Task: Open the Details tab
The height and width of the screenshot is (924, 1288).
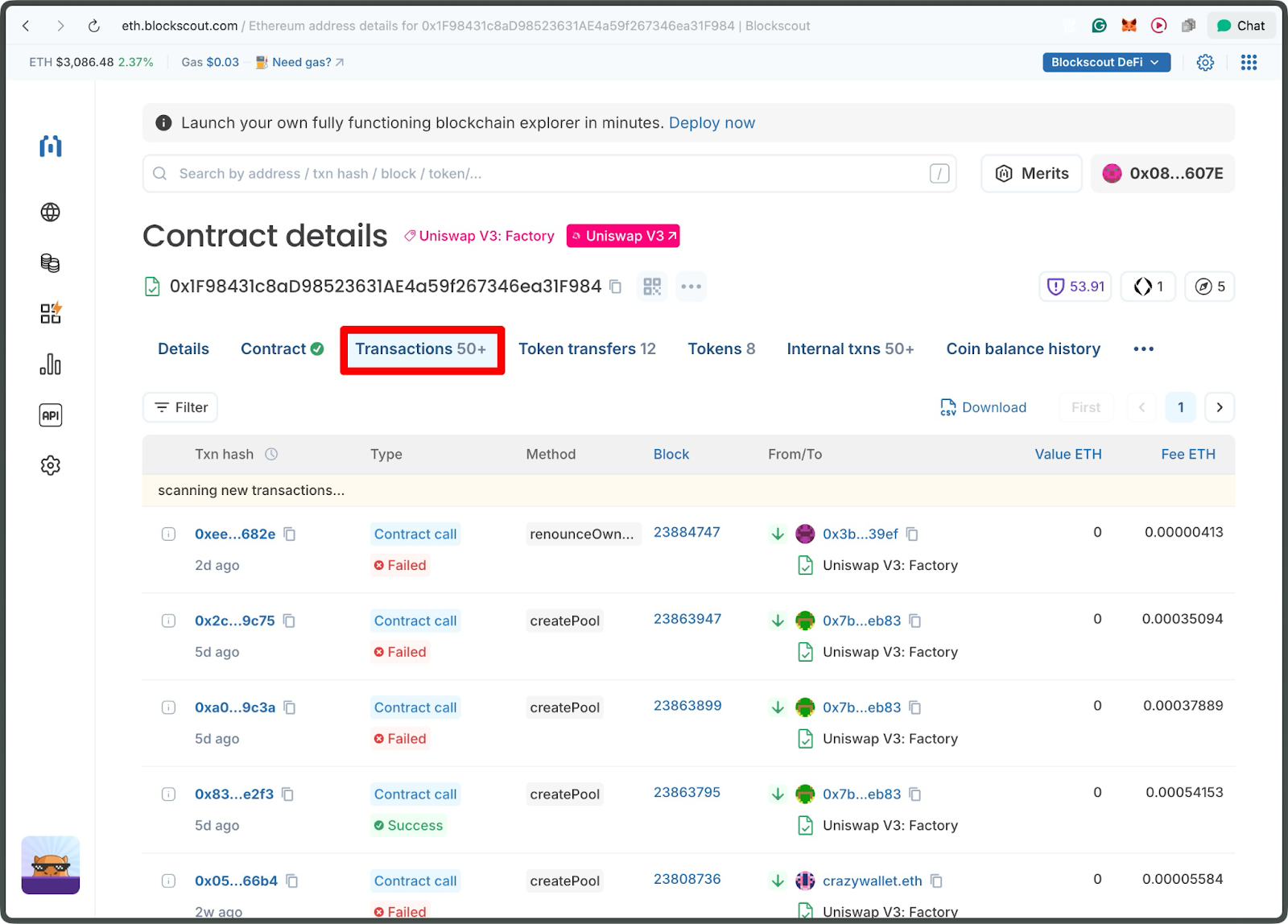Action: [183, 349]
